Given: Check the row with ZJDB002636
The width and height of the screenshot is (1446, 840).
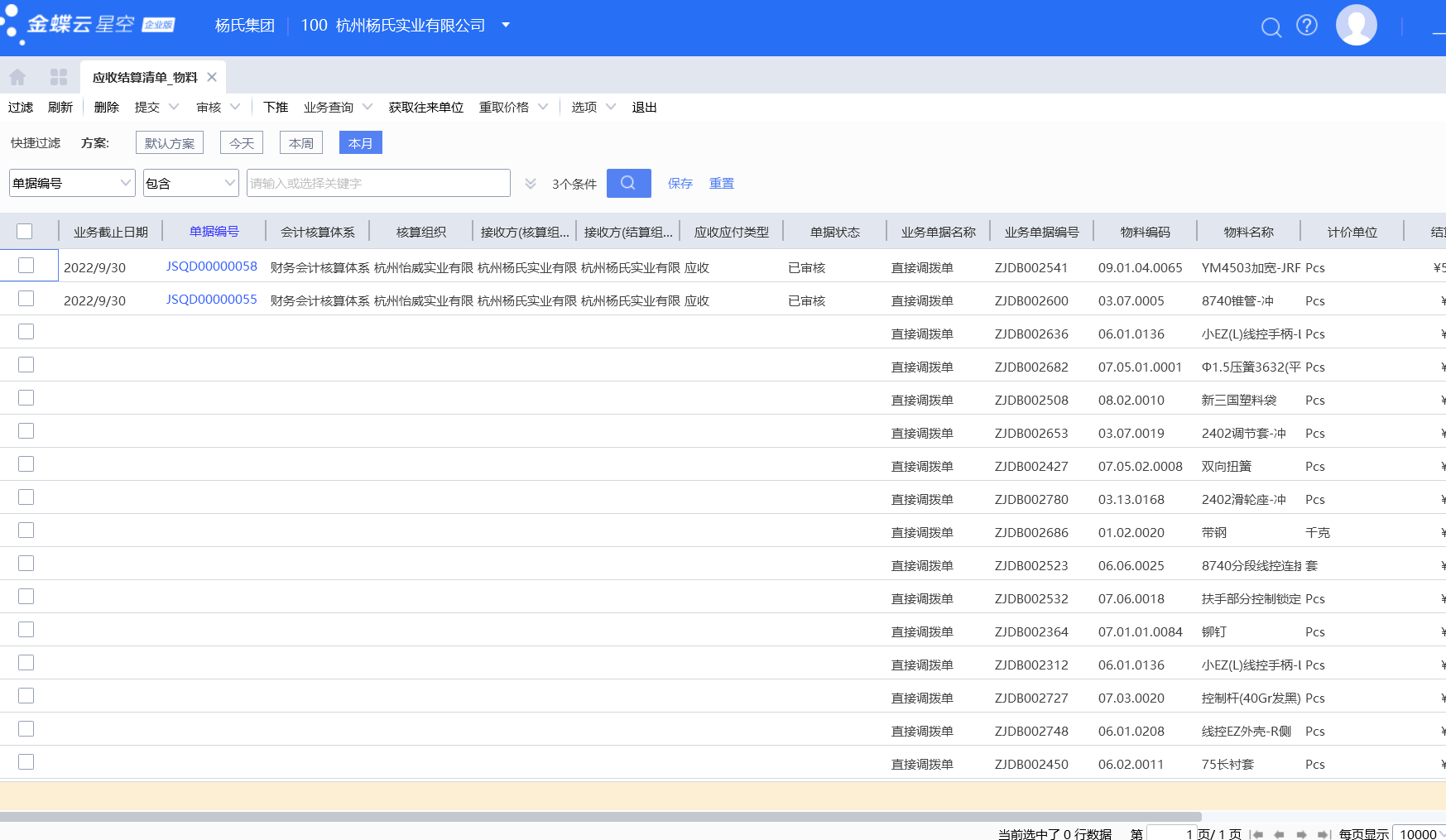Looking at the screenshot, I should pos(26,331).
